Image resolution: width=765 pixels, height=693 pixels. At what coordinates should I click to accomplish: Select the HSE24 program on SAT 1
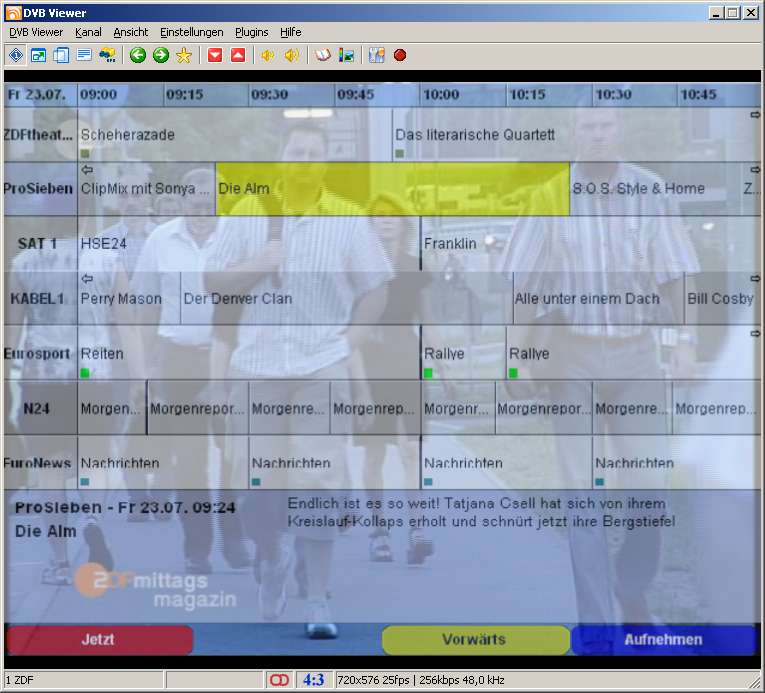(249, 244)
